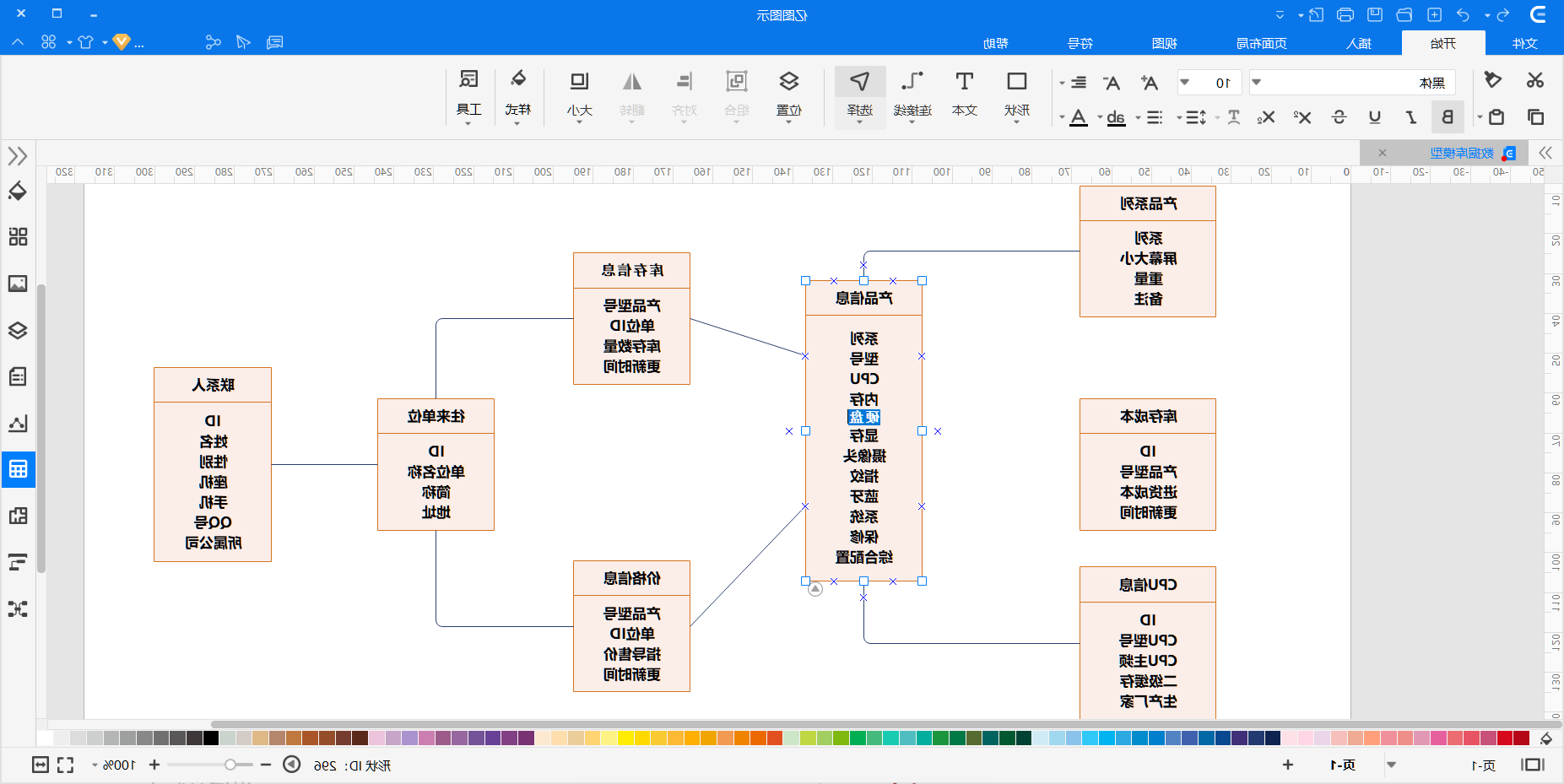This screenshot has width=1564, height=784.
Task: Toggle Underline formatting
Action: click(x=1375, y=116)
